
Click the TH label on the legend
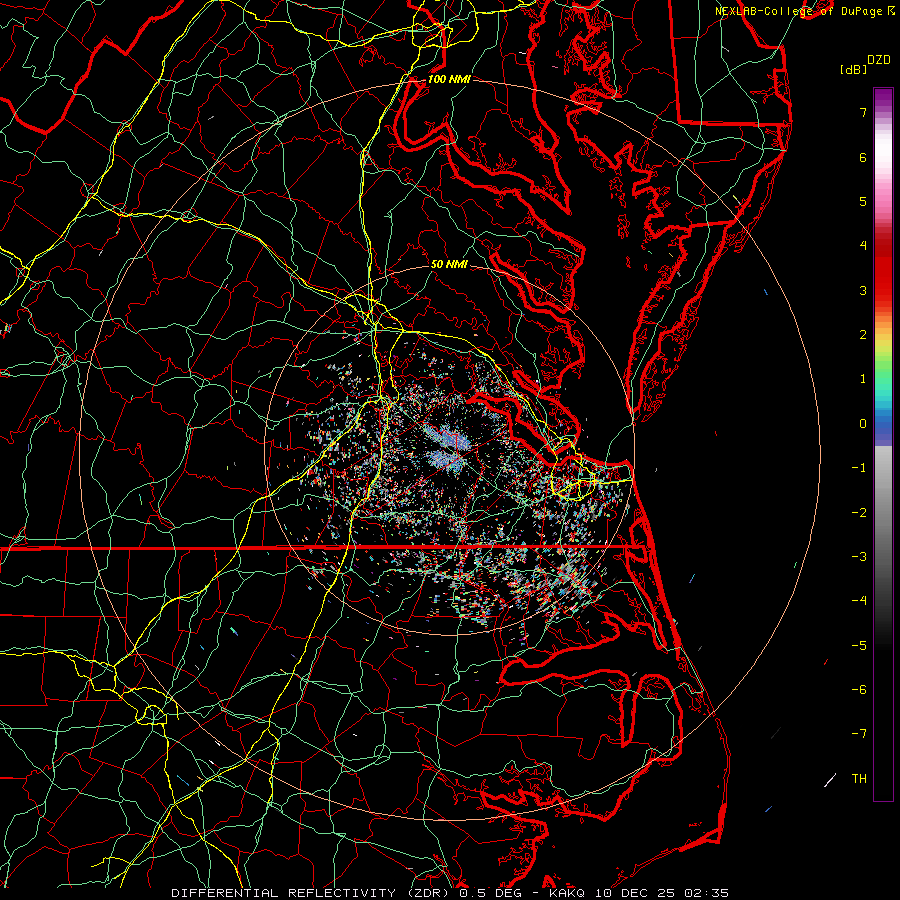[859, 778]
